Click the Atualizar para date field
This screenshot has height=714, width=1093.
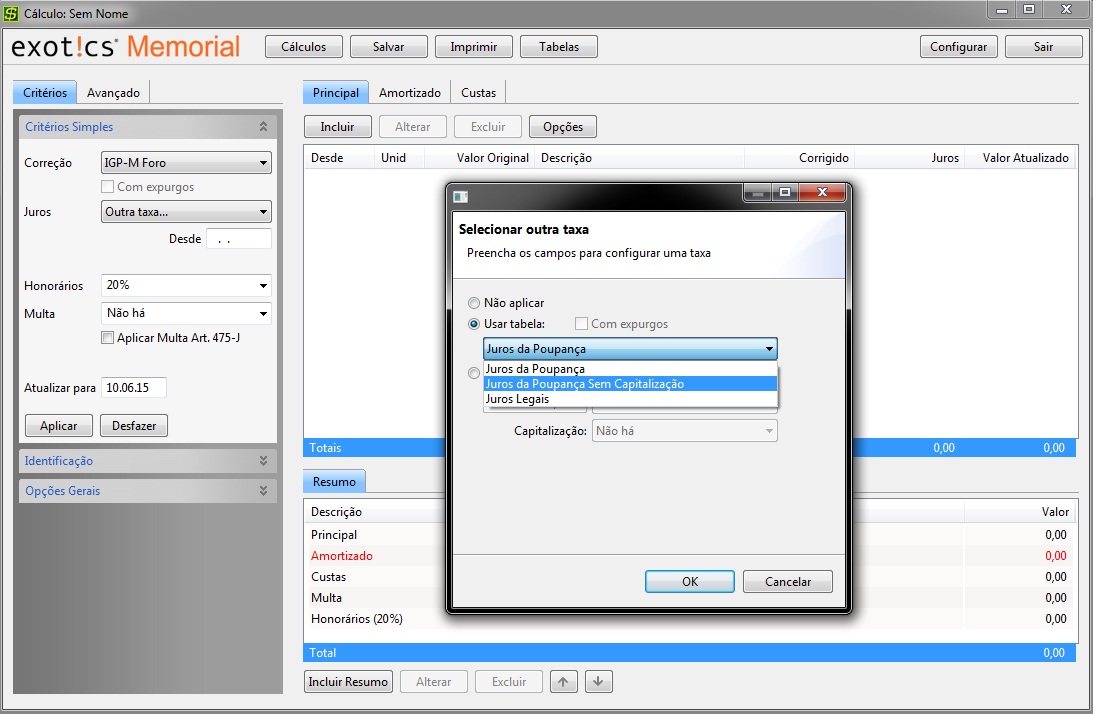tap(133, 388)
